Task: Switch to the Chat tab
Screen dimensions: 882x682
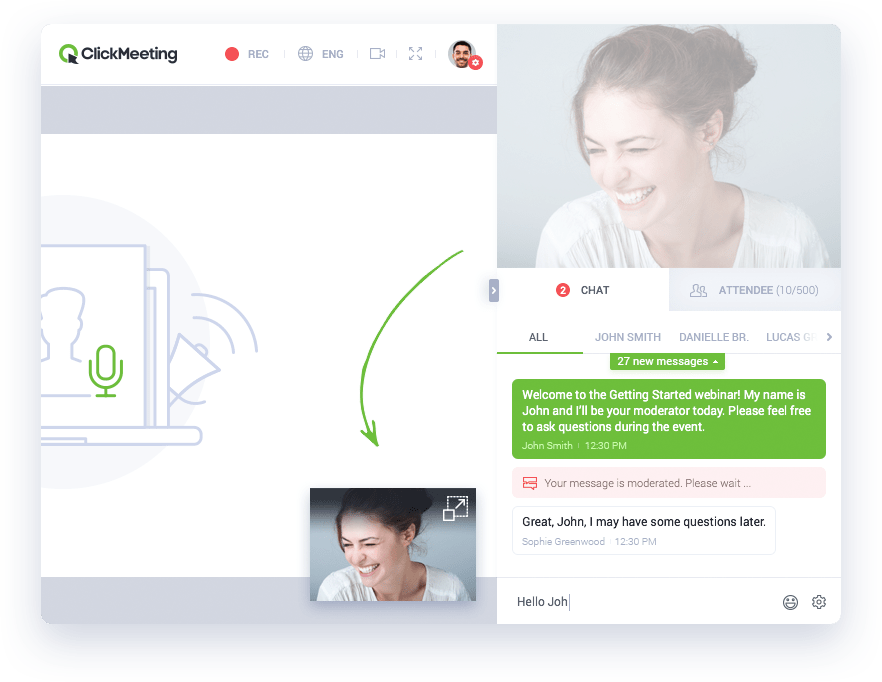Action: pyautogui.click(x=583, y=290)
